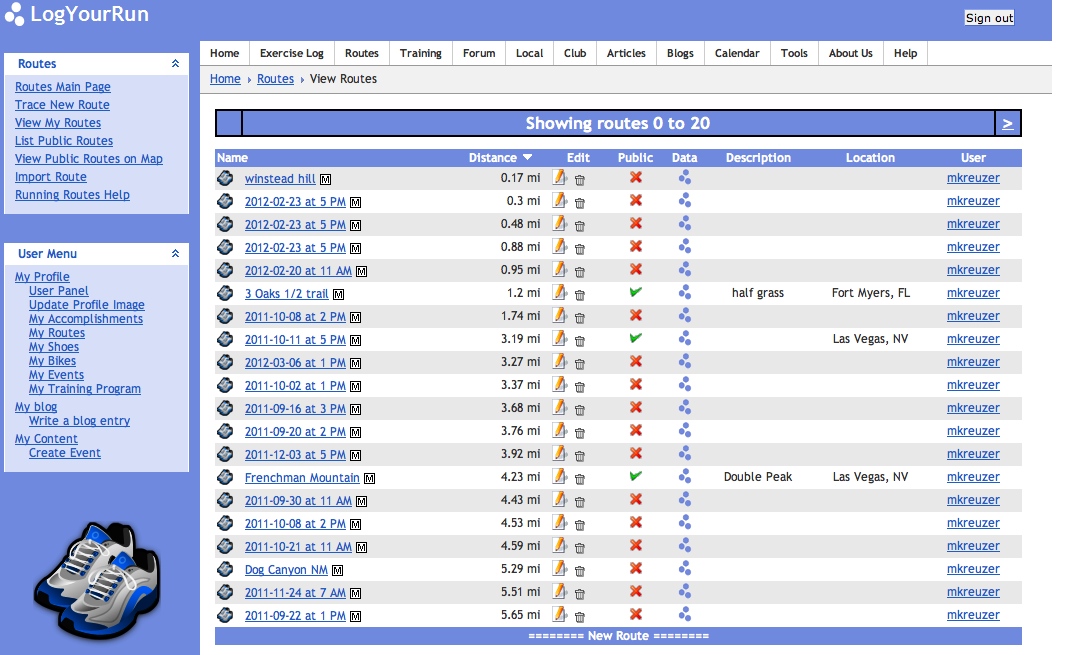Collapse the Routes sidebar panel
The height and width of the screenshot is (655, 1069).
pos(175,64)
